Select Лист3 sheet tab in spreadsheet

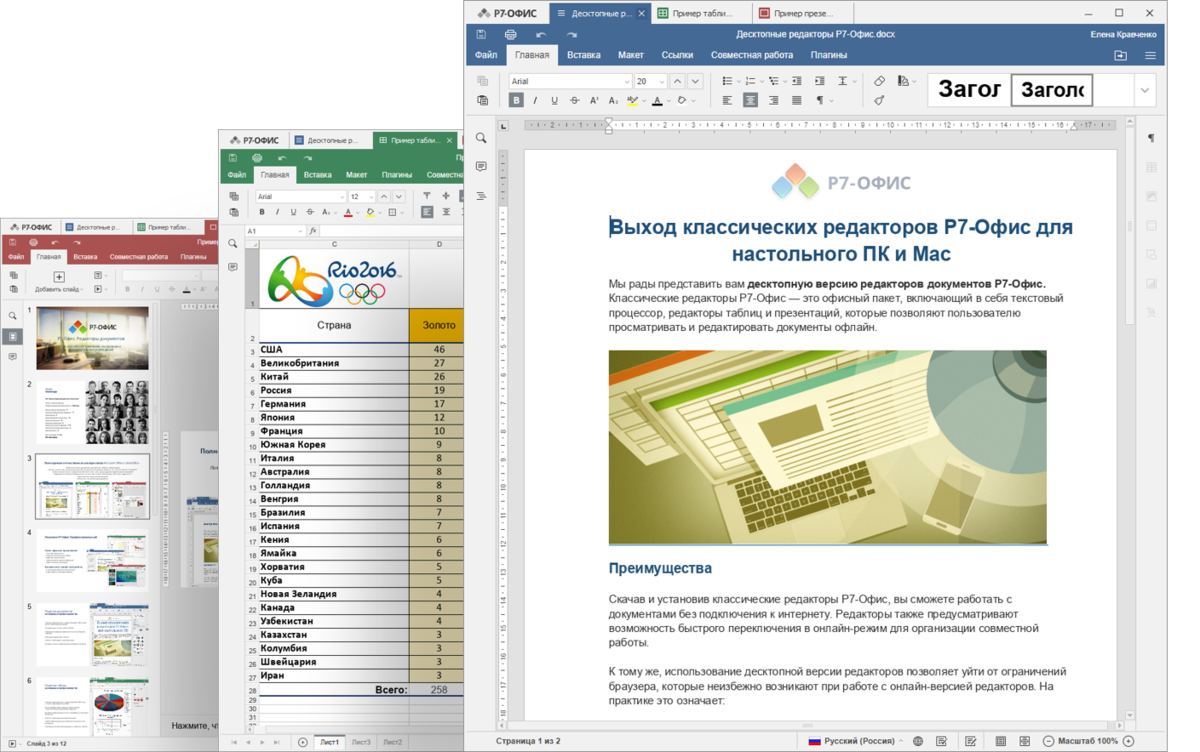tap(361, 742)
